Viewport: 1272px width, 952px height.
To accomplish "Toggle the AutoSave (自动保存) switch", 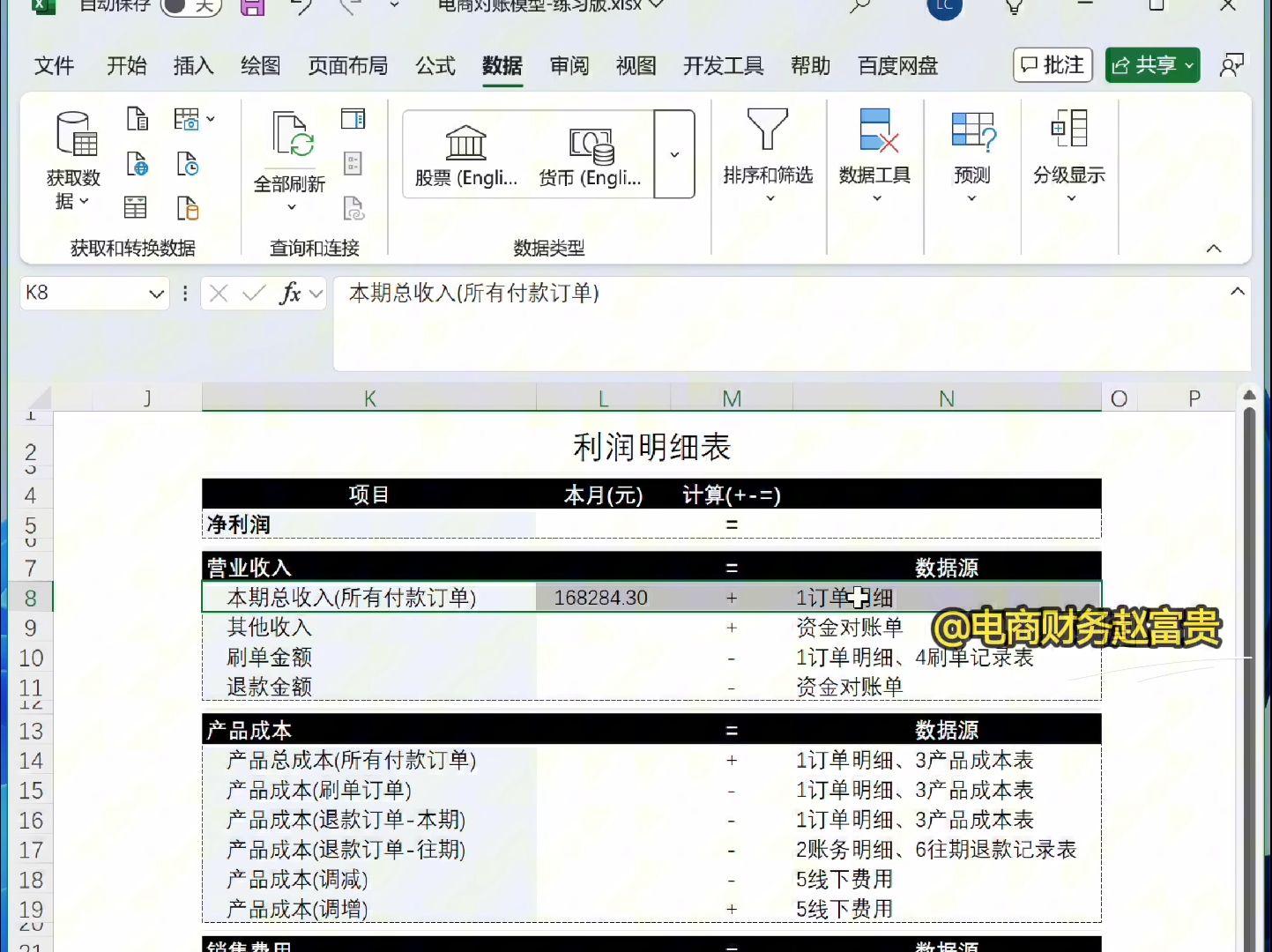I will pos(190,7).
